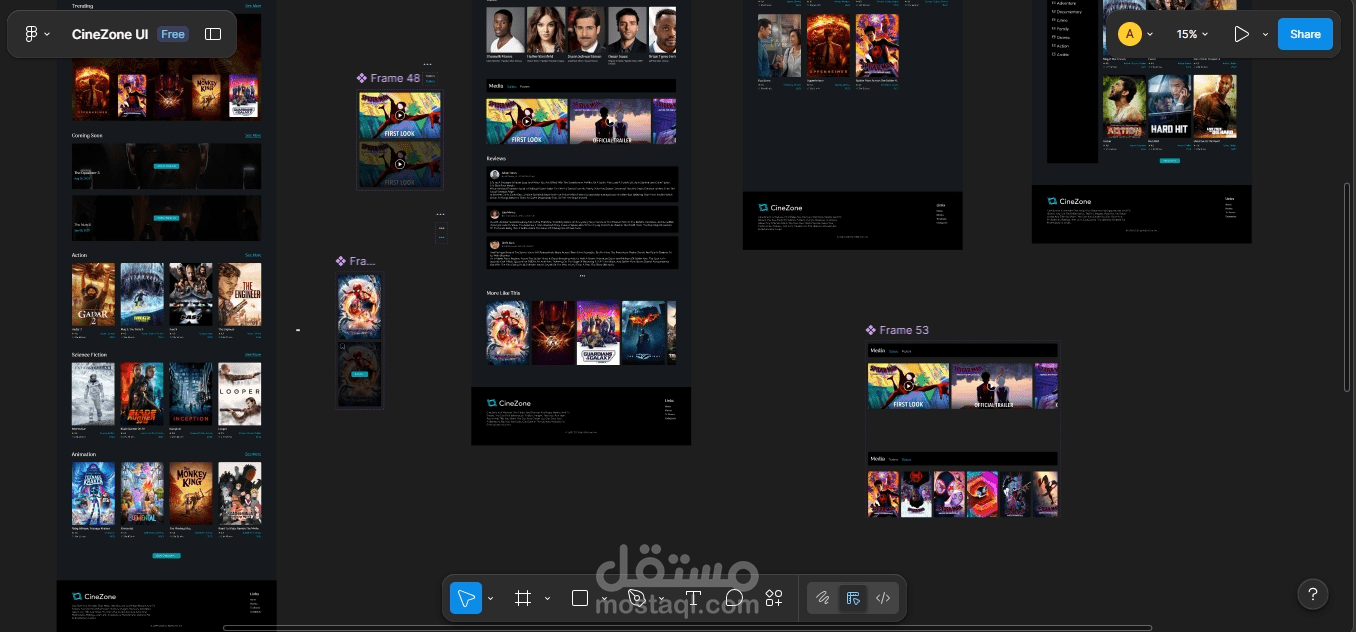1356x632 pixels.
Task: Click the GADAR 2 poster in Action row
Action: [x=93, y=294]
